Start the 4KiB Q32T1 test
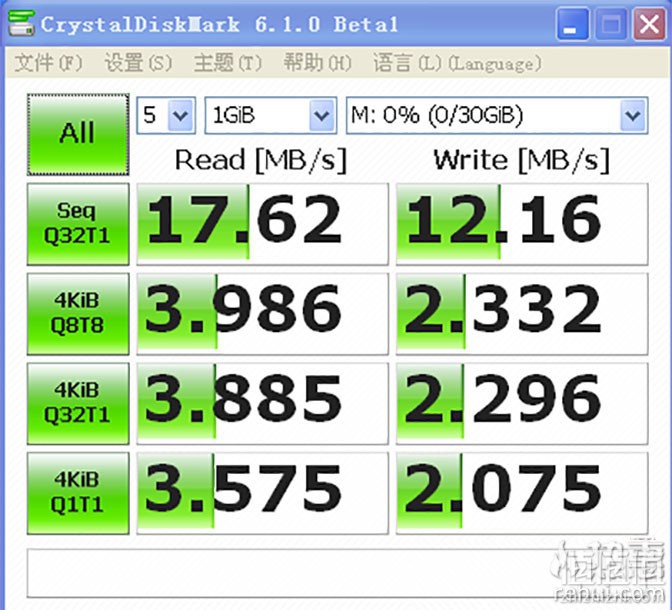 [x=78, y=403]
